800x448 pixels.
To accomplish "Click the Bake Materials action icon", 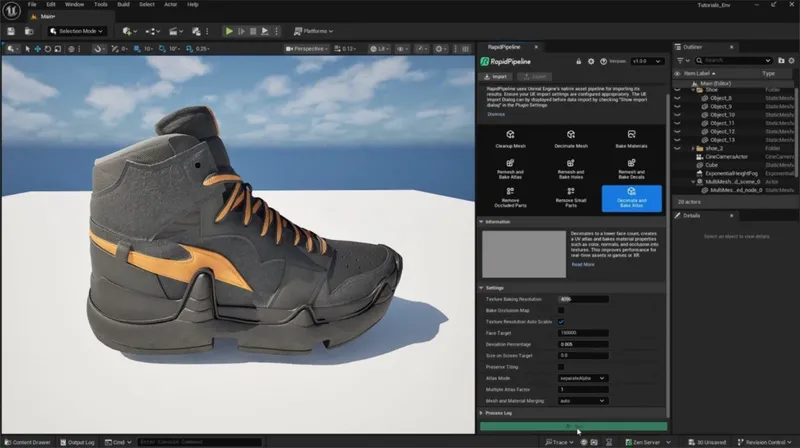I will [631, 134].
